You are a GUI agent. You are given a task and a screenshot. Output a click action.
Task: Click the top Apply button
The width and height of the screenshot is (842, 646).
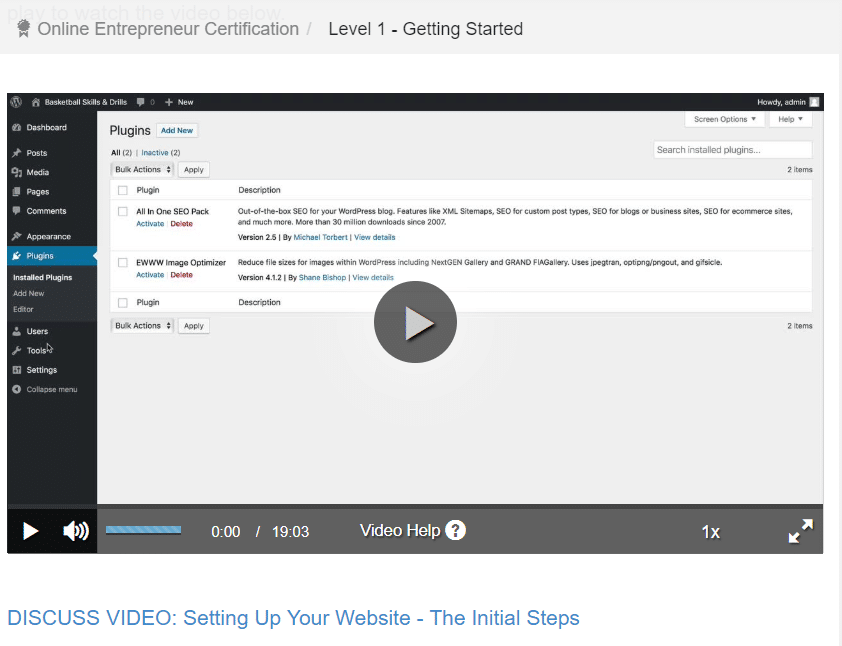tap(194, 170)
